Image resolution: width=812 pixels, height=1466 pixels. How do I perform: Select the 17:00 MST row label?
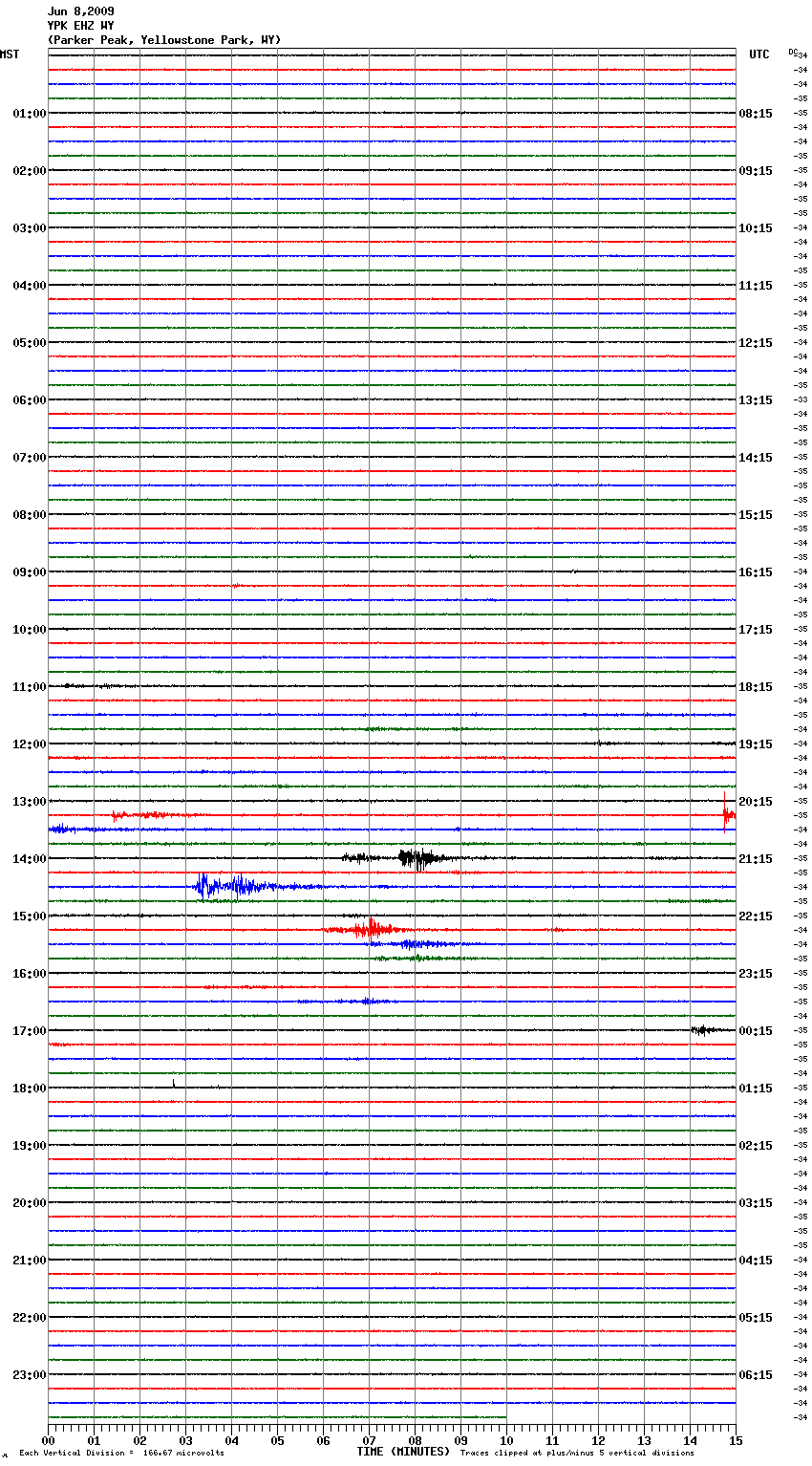point(30,1031)
